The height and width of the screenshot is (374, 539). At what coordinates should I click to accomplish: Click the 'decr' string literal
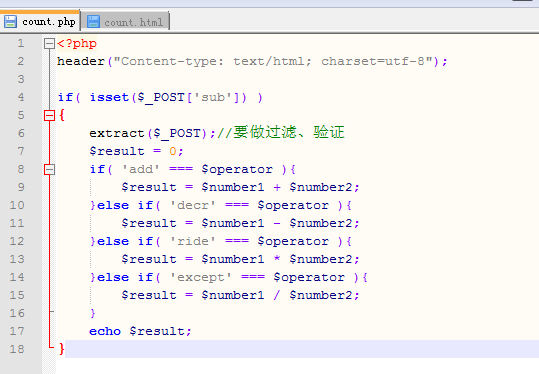click(193, 205)
